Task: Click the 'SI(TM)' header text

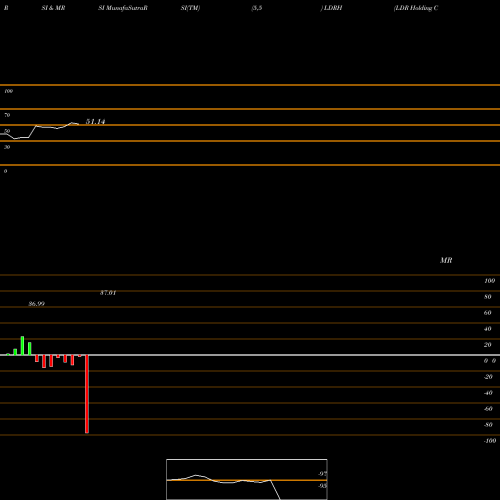Action: pos(190,8)
